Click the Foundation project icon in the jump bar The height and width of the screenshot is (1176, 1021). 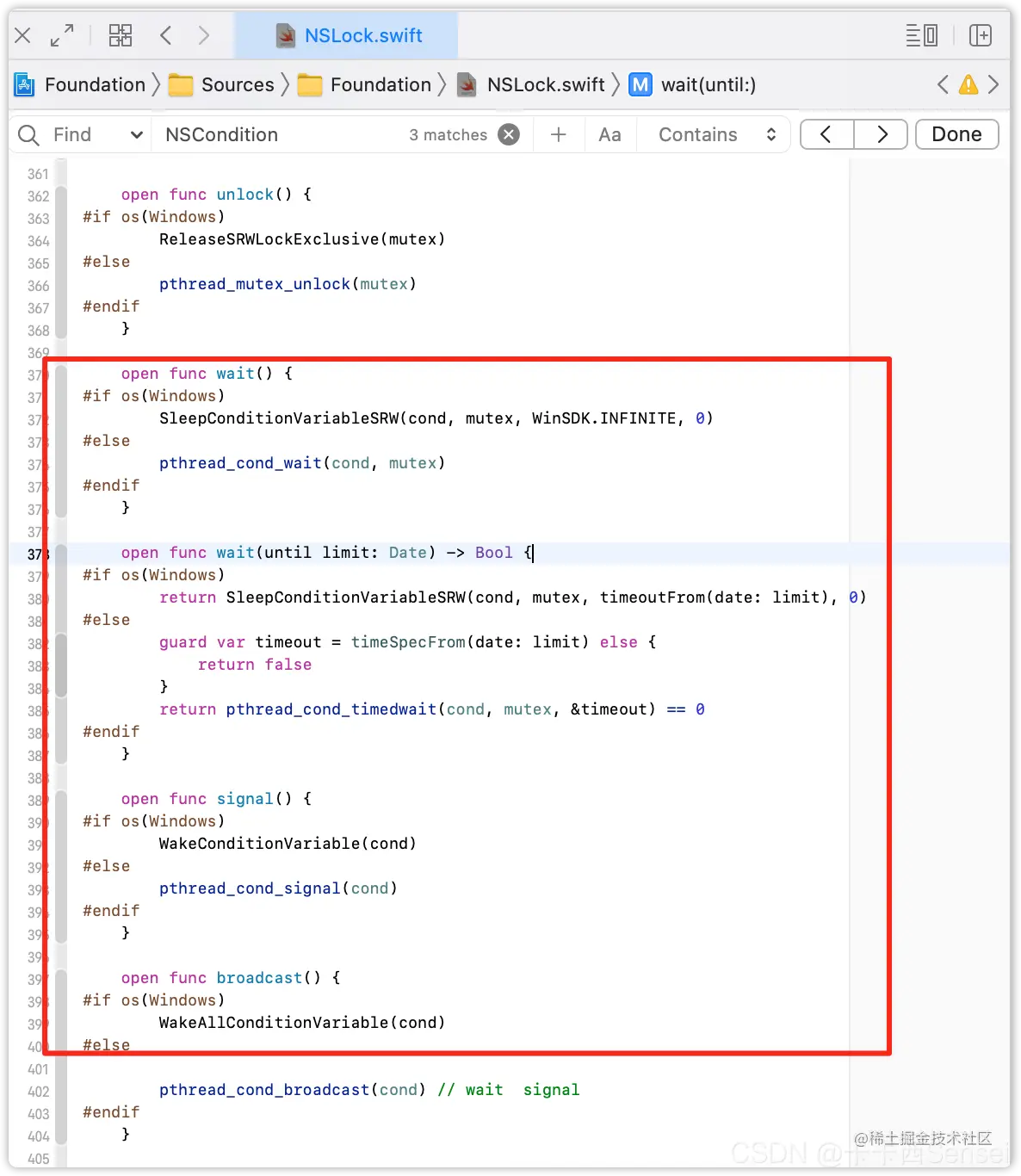pos(24,84)
